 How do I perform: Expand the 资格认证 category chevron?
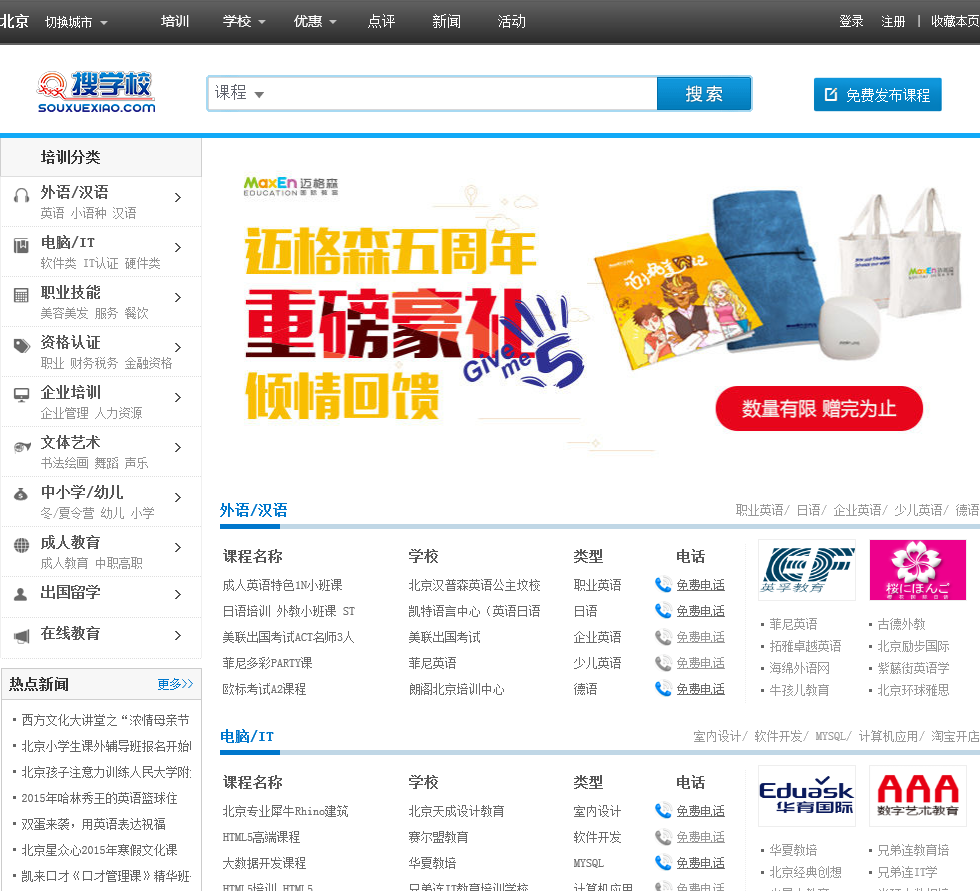tap(178, 347)
